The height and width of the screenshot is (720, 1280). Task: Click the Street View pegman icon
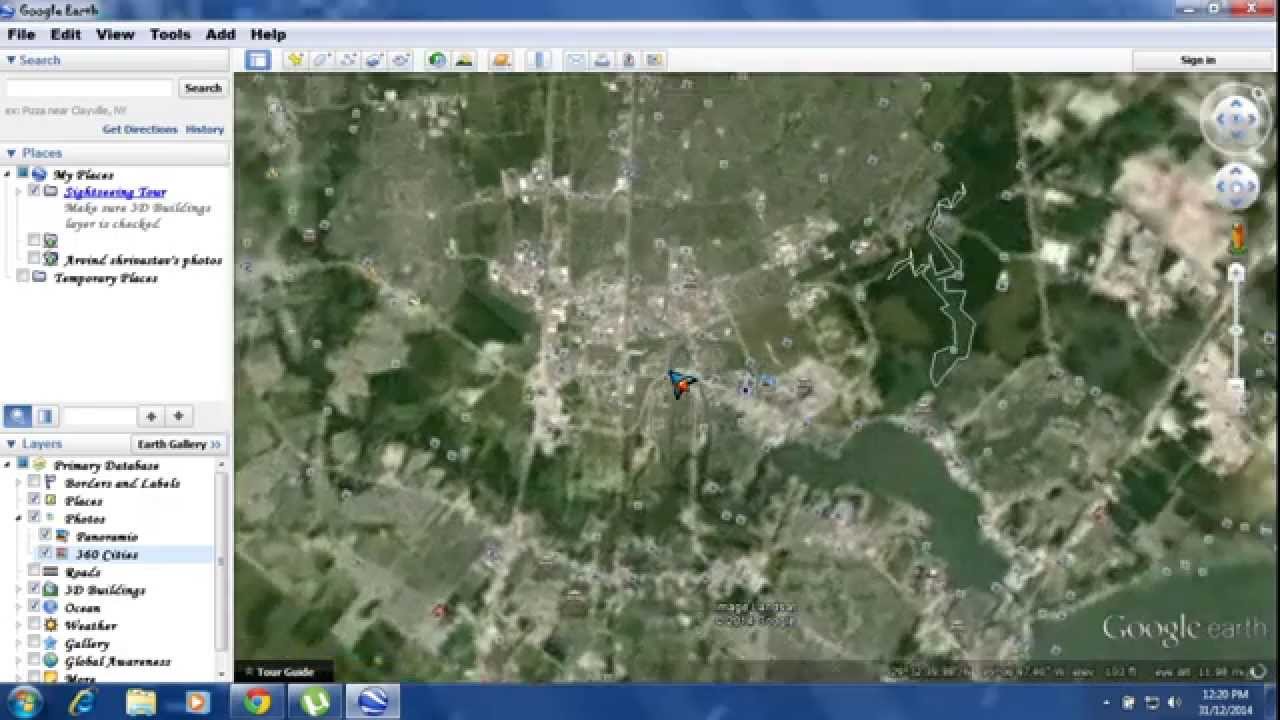(x=1237, y=238)
